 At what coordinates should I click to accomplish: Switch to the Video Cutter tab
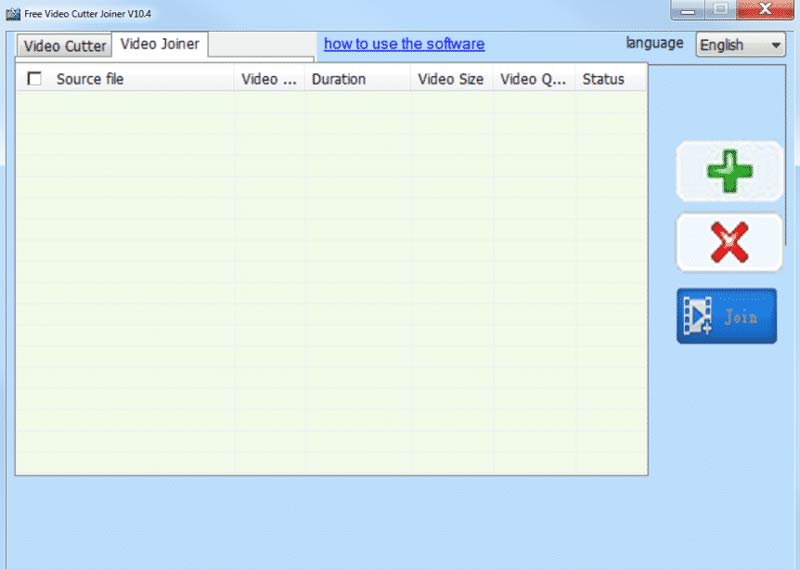click(64, 46)
